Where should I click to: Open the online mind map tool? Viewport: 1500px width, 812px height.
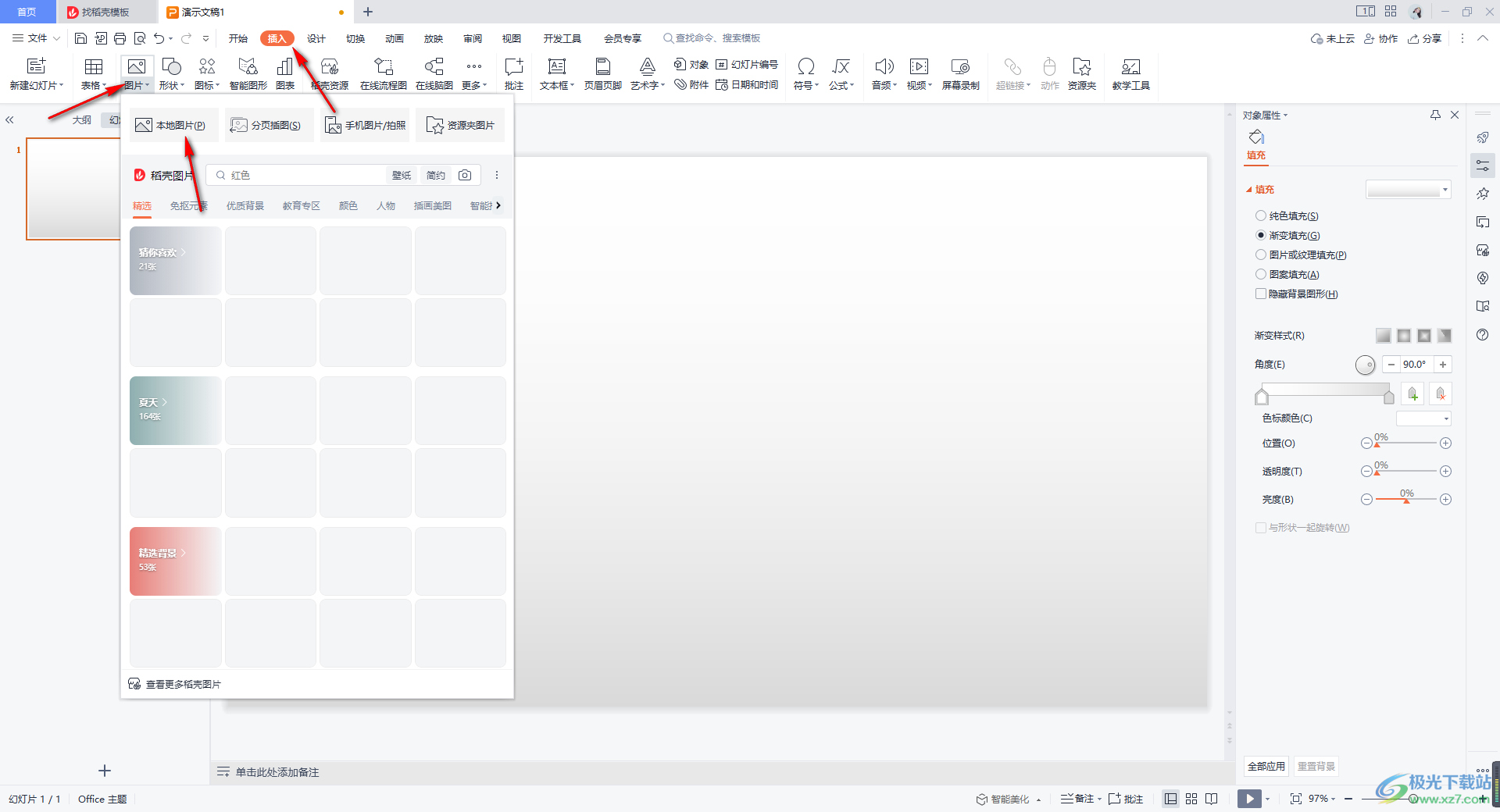tap(434, 73)
